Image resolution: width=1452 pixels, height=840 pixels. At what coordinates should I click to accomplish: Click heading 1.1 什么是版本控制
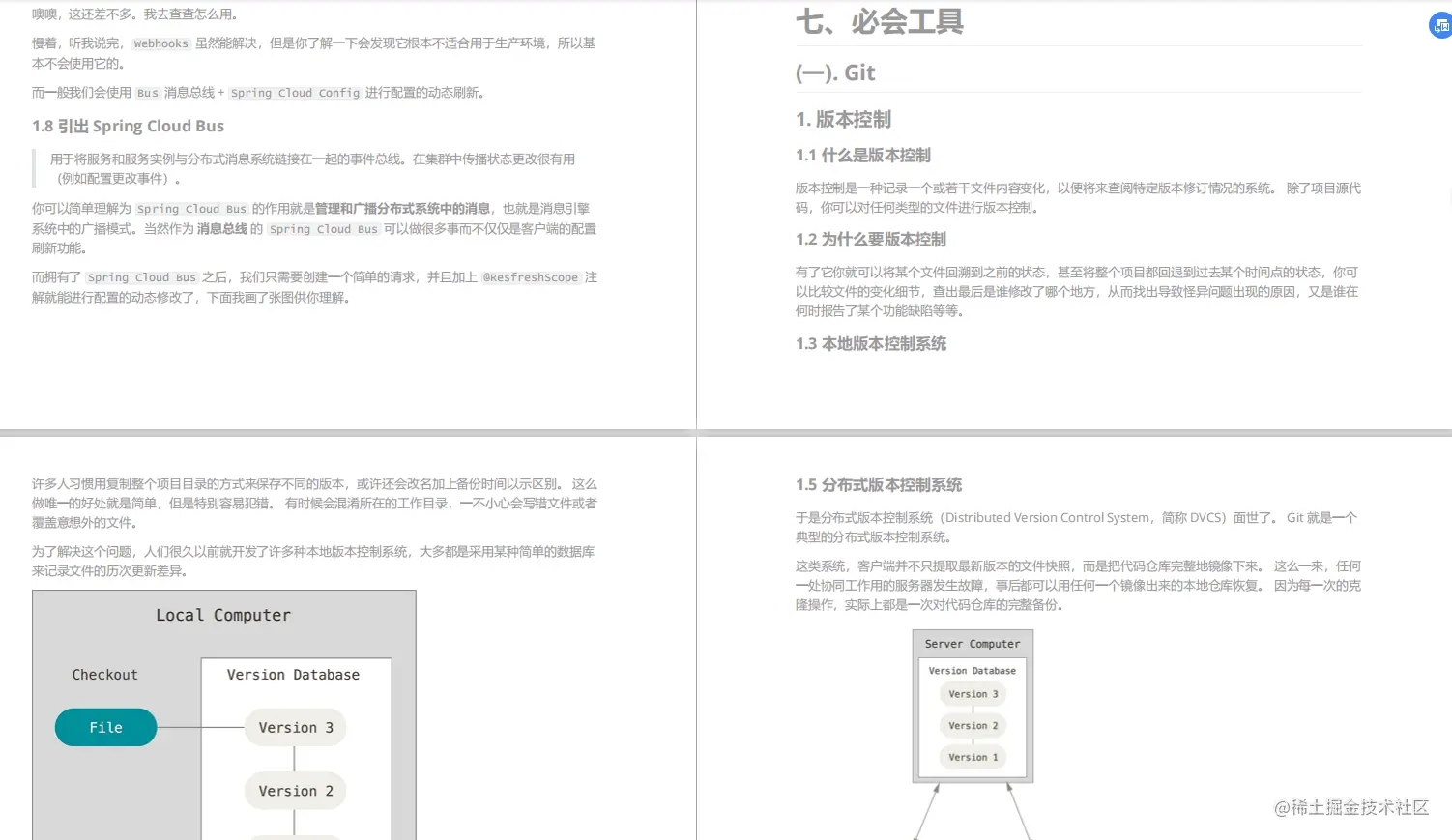coord(862,155)
